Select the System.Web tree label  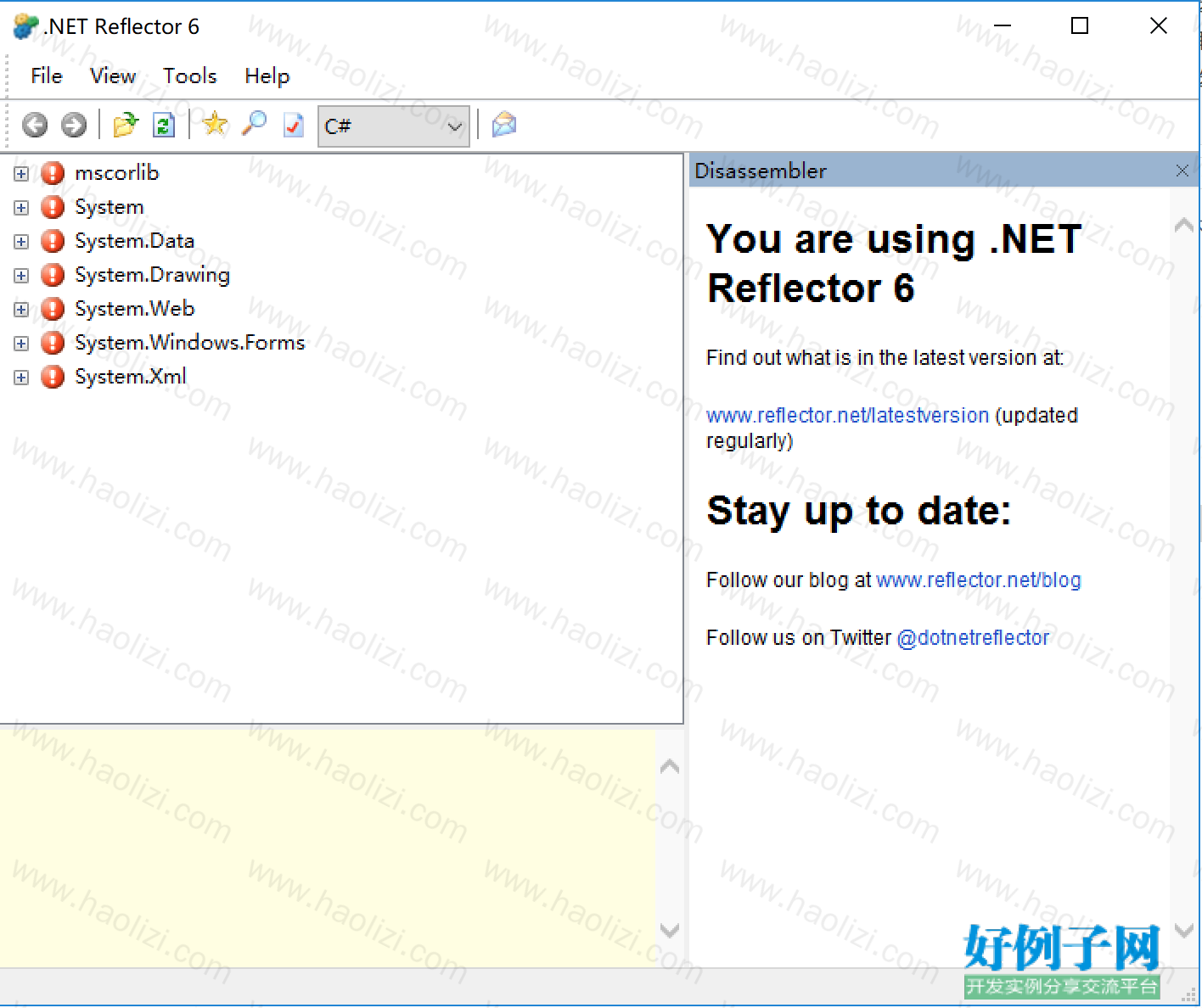[135, 309]
